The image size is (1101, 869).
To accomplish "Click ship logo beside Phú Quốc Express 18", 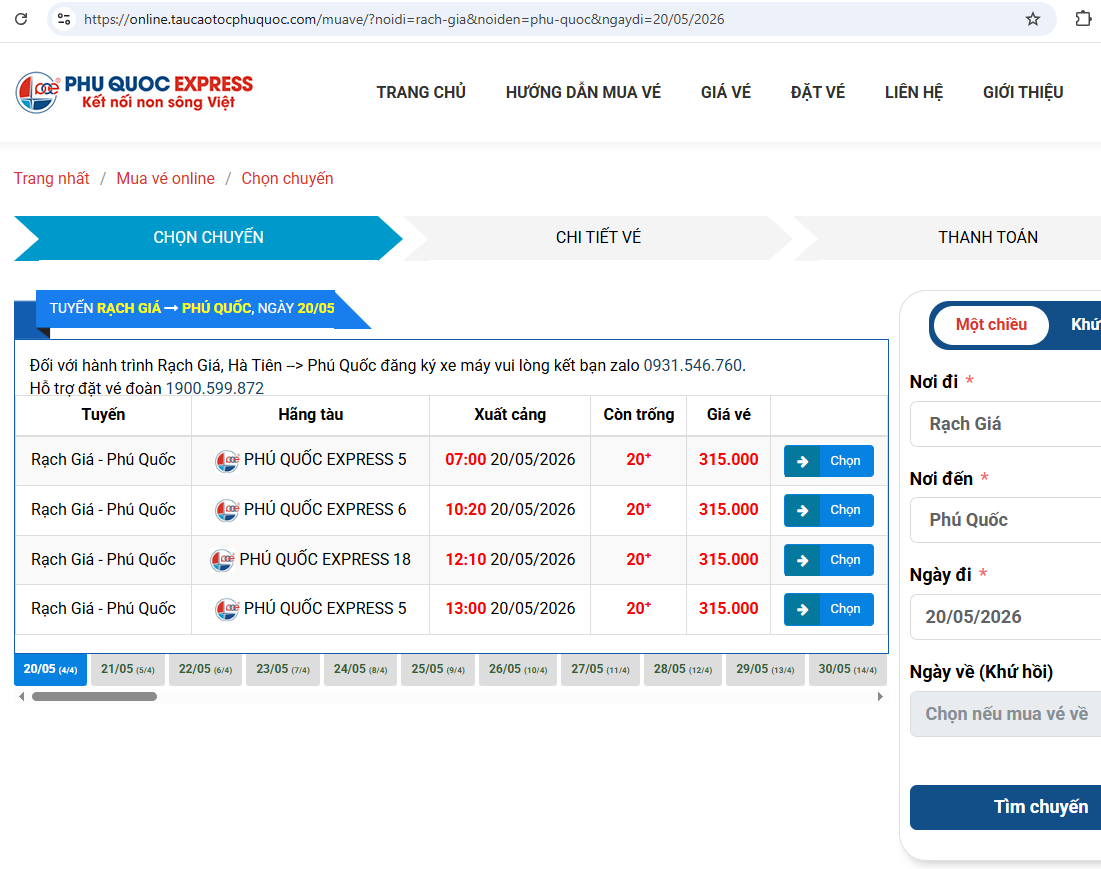I will [222, 560].
